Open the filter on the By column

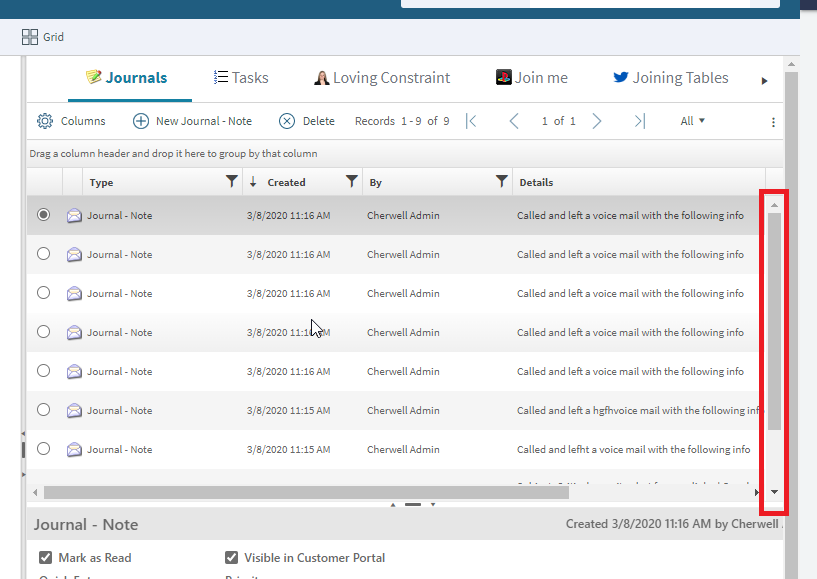point(502,181)
